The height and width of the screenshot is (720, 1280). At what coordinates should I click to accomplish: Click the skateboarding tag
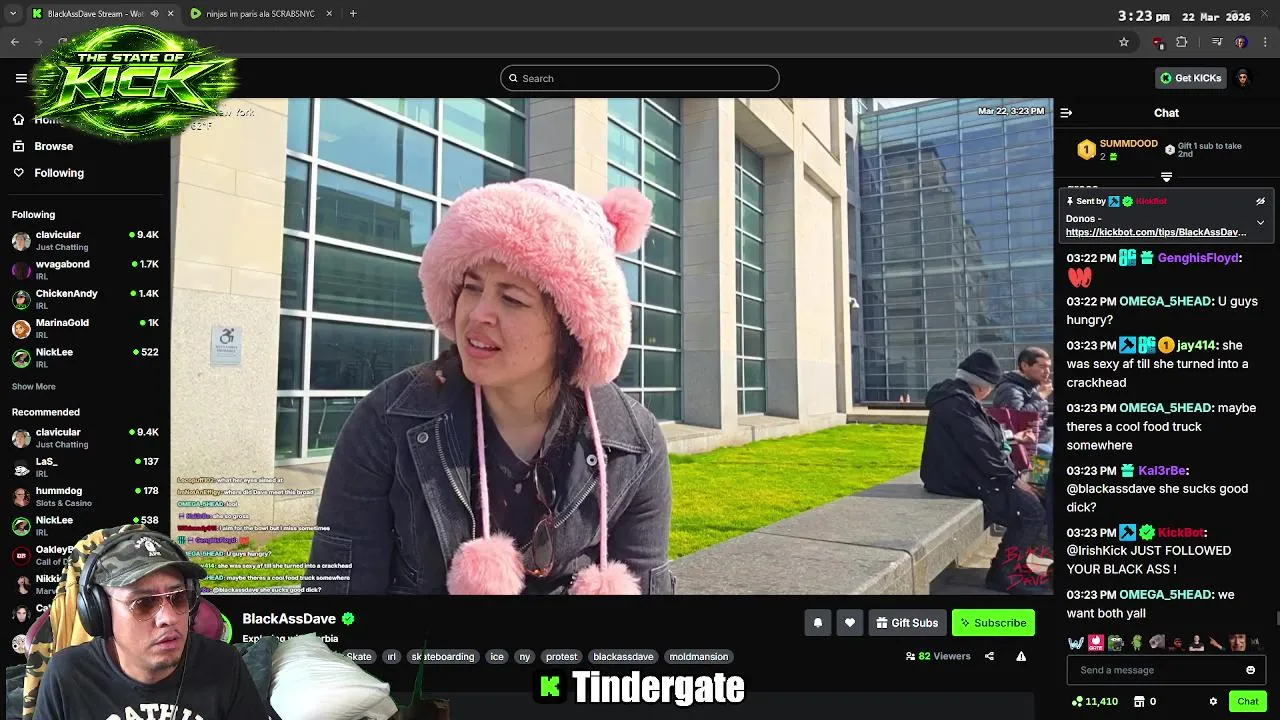pyautogui.click(x=442, y=657)
